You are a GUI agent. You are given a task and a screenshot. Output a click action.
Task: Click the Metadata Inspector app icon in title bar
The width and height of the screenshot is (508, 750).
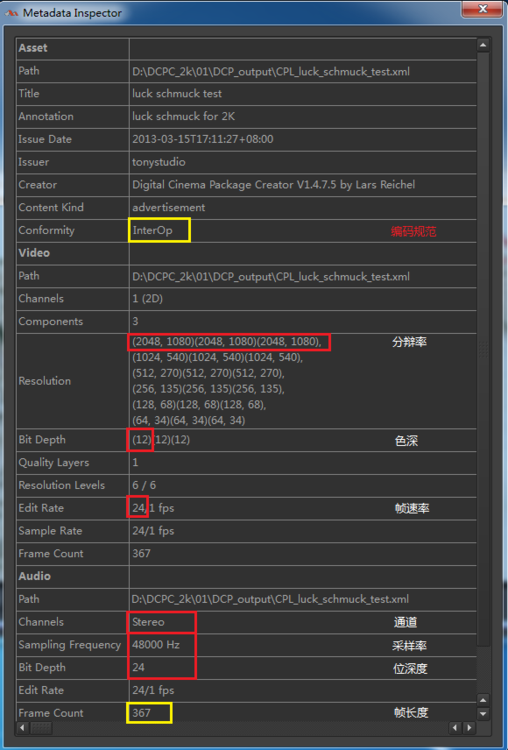[11, 13]
